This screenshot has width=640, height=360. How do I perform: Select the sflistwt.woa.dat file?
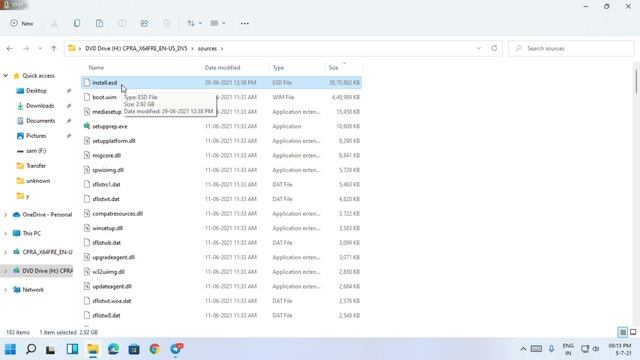pyautogui.click(x=111, y=301)
